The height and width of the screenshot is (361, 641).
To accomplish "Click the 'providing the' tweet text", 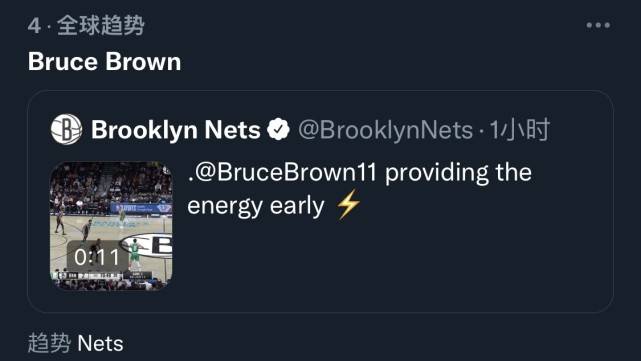I will (458, 173).
